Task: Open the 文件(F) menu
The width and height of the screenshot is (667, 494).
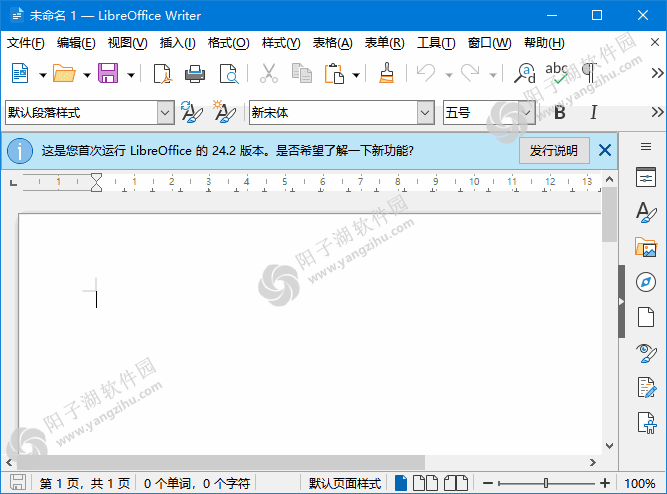Action: 26,43
